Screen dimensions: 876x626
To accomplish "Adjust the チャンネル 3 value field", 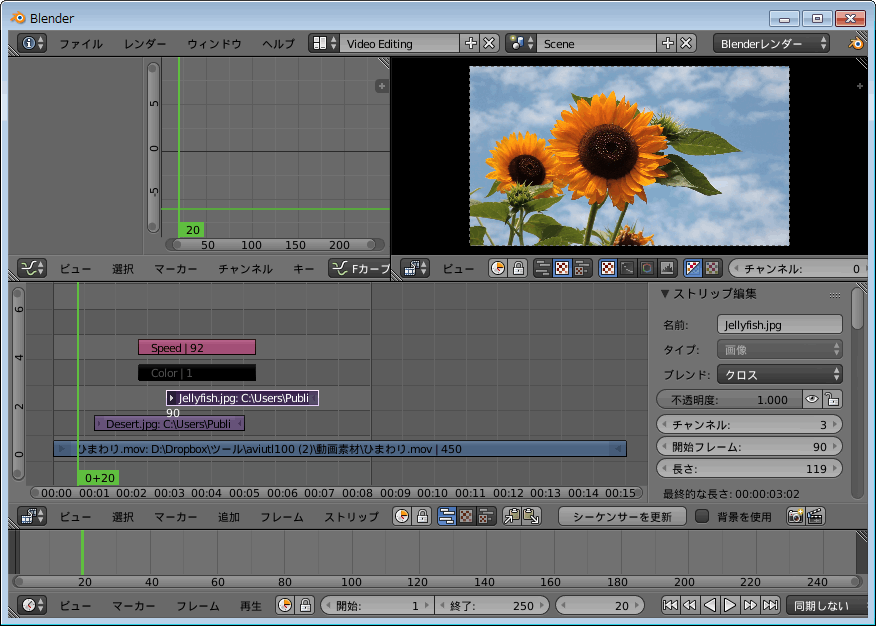I will 749,424.
